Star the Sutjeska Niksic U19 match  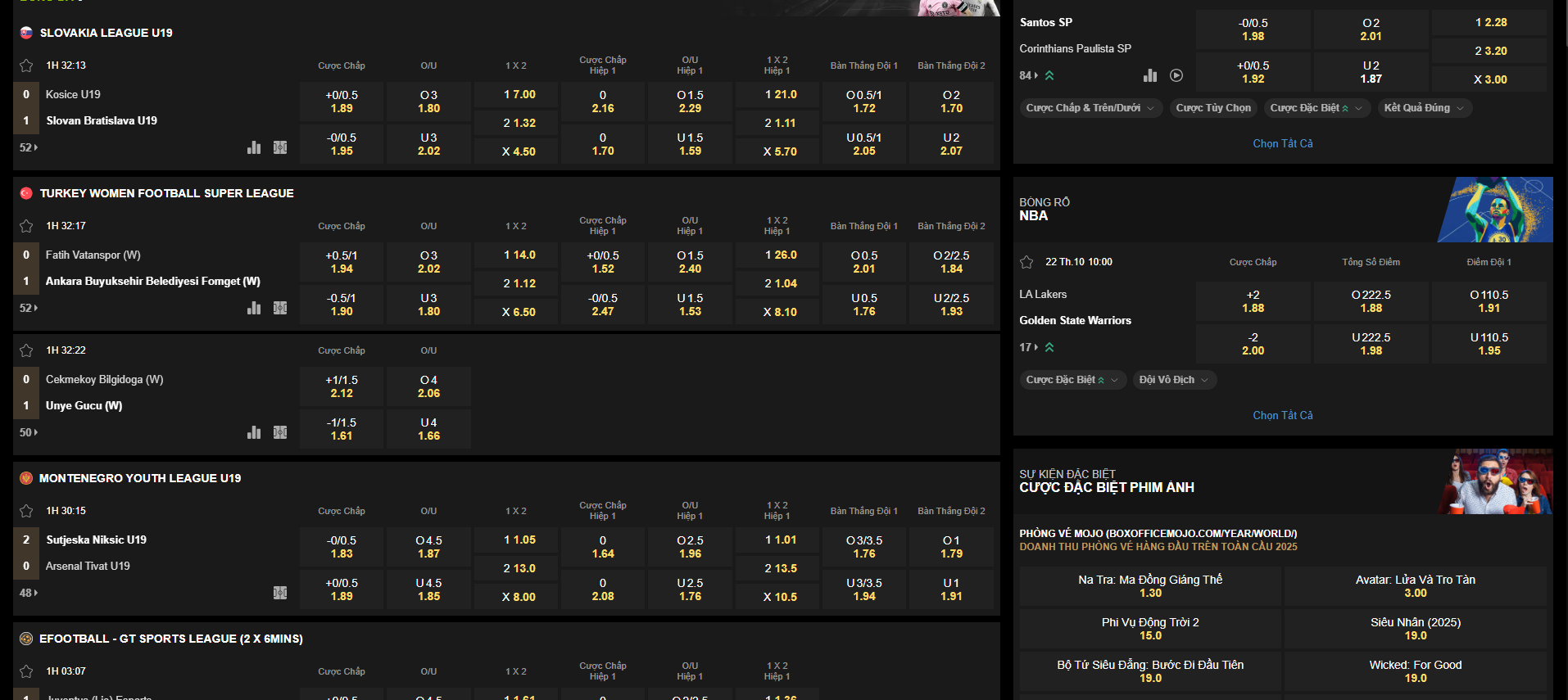pos(26,511)
